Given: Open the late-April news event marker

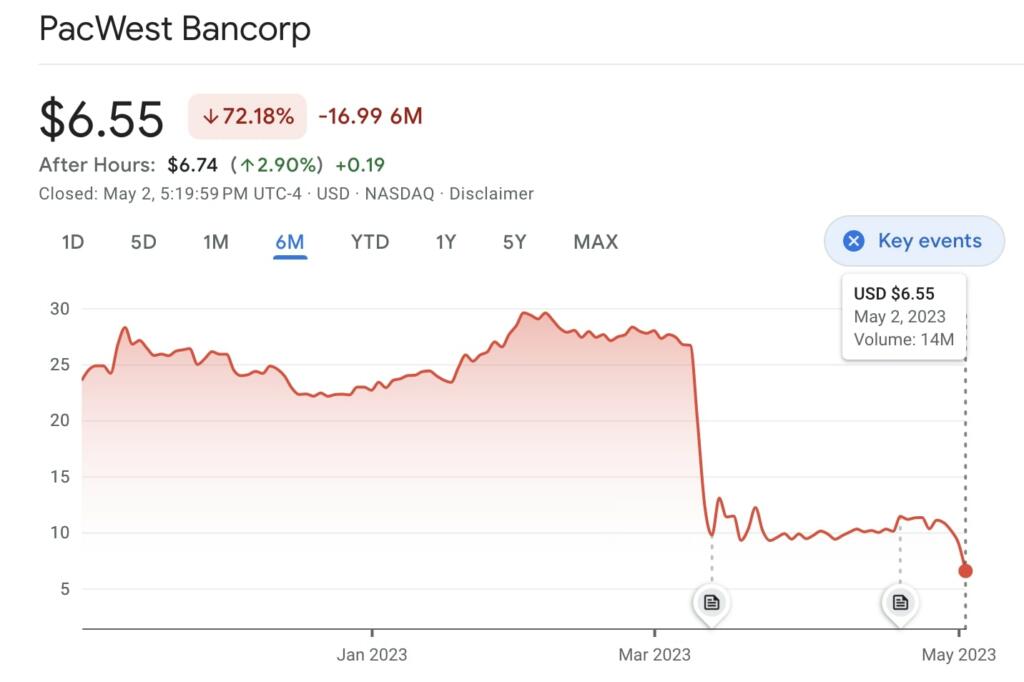Looking at the screenshot, I should (x=900, y=602).
